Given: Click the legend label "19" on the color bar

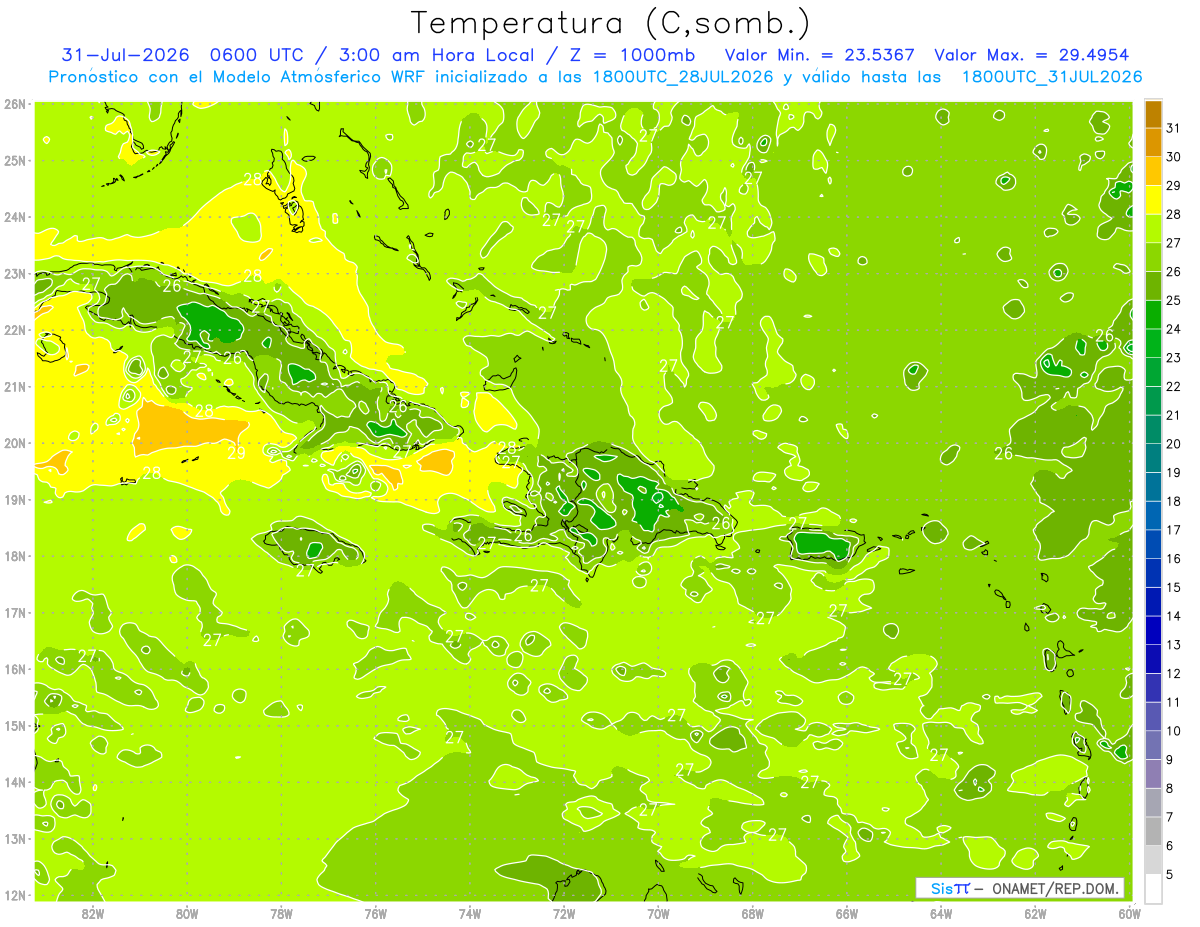Looking at the screenshot, I should (x=1174, y=473).
